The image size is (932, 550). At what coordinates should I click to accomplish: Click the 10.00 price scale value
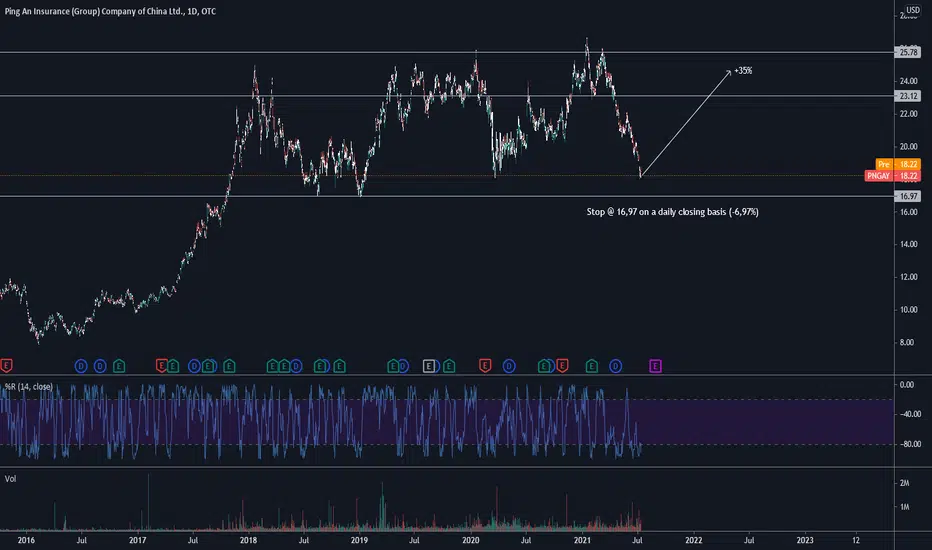pos(908,310)
